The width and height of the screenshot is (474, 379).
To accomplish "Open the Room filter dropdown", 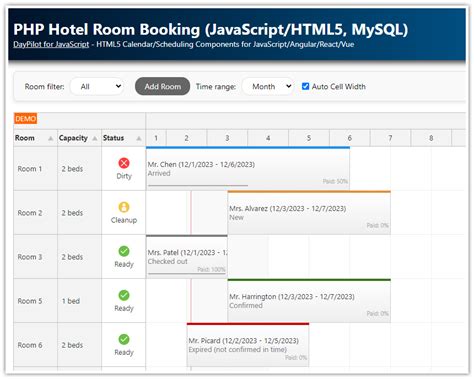I will (97, 86).
